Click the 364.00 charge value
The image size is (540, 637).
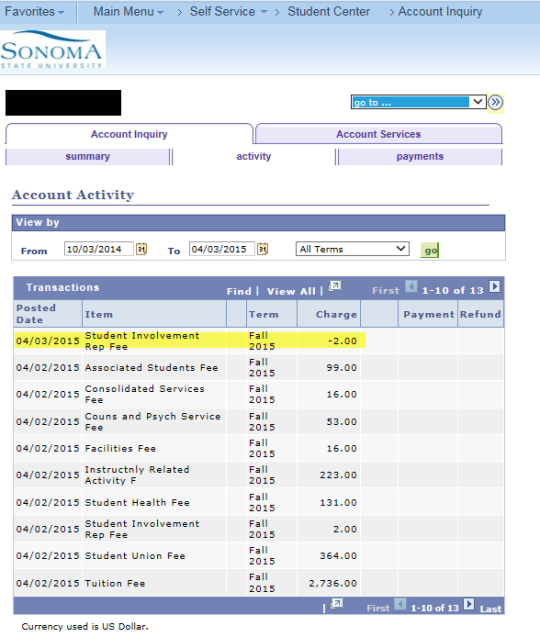click(x=338, y=556)
